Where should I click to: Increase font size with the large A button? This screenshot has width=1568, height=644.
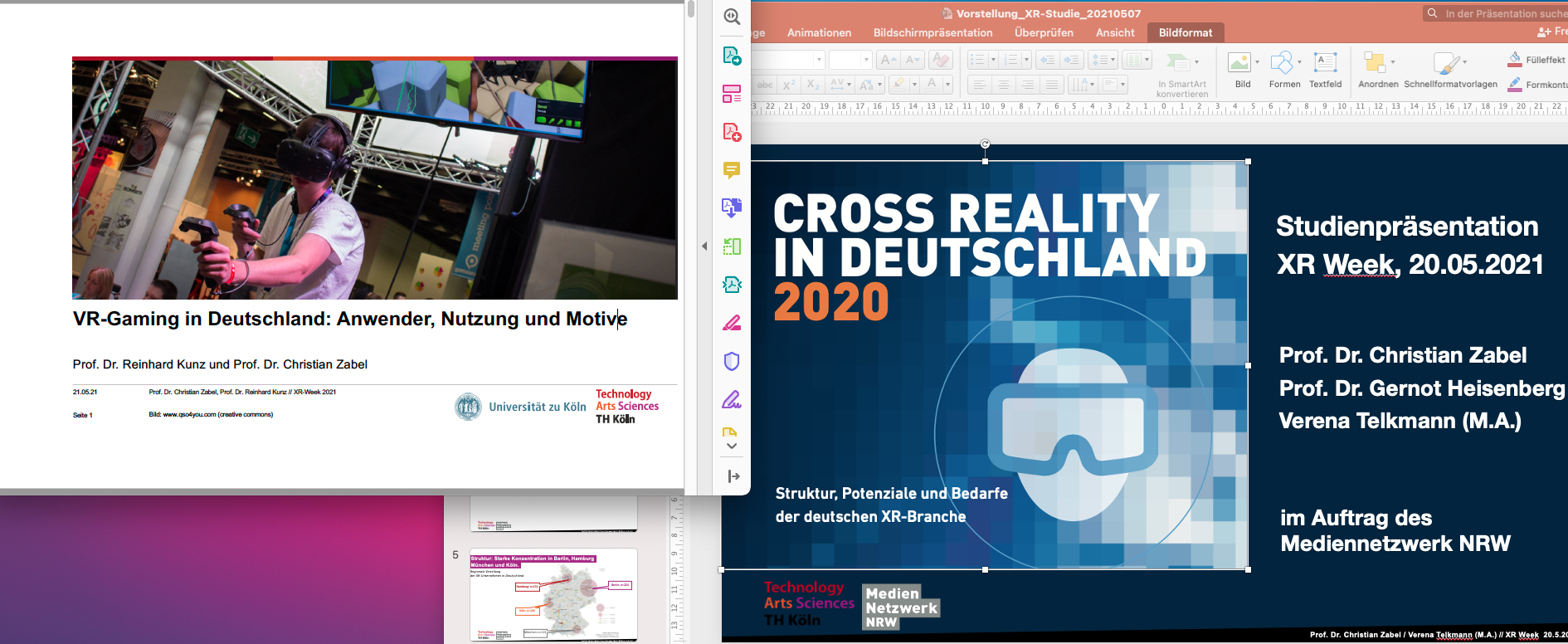point(887,60)
